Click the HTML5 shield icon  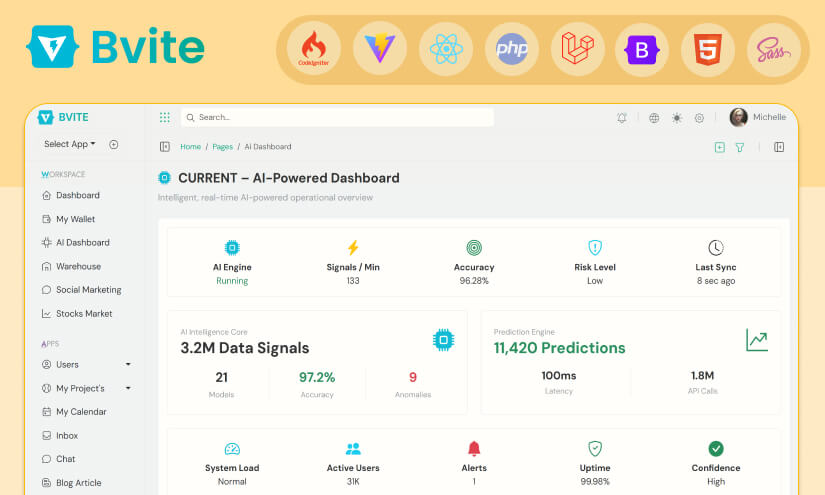pyautogui.click(x=708, y=49)
